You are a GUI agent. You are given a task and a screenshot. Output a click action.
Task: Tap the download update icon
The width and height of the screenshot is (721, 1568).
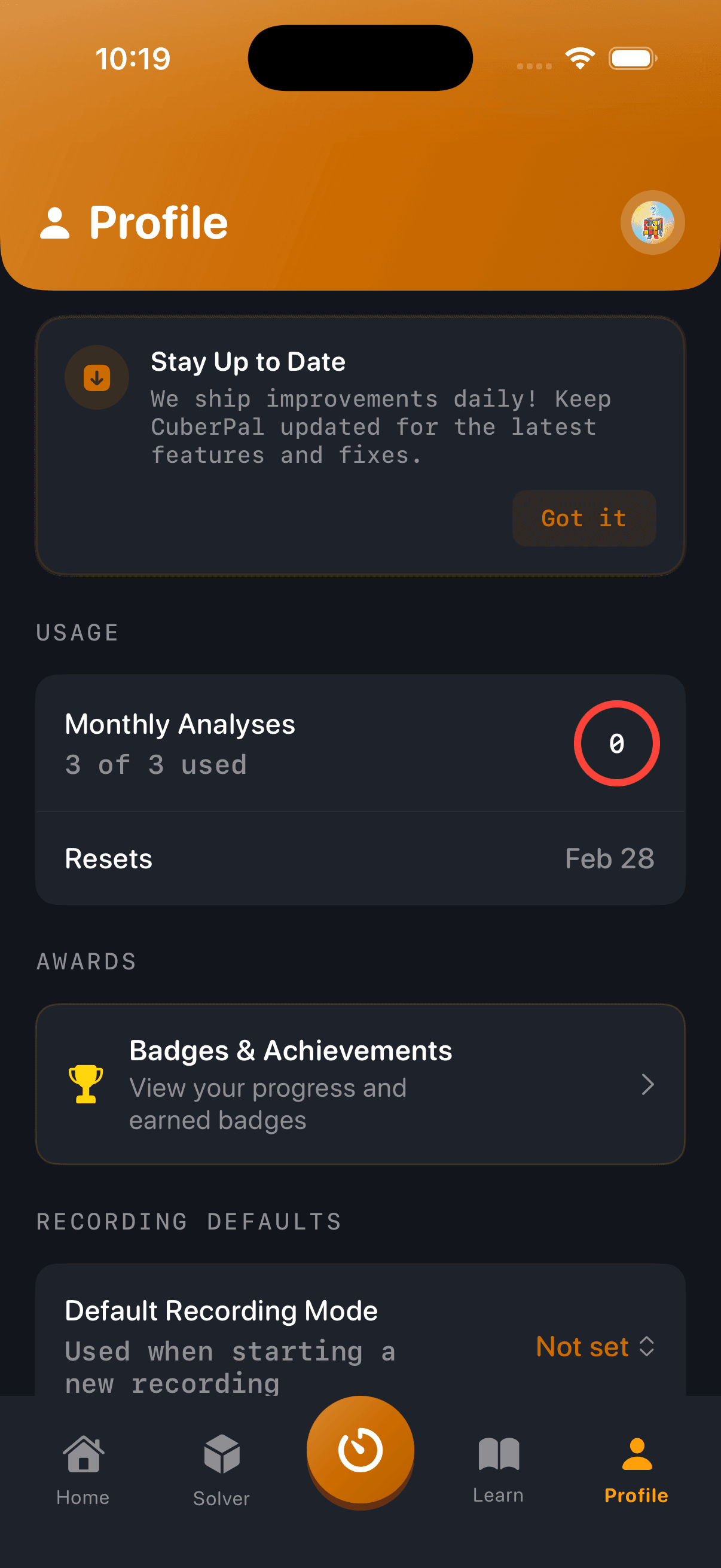(97, 378)
